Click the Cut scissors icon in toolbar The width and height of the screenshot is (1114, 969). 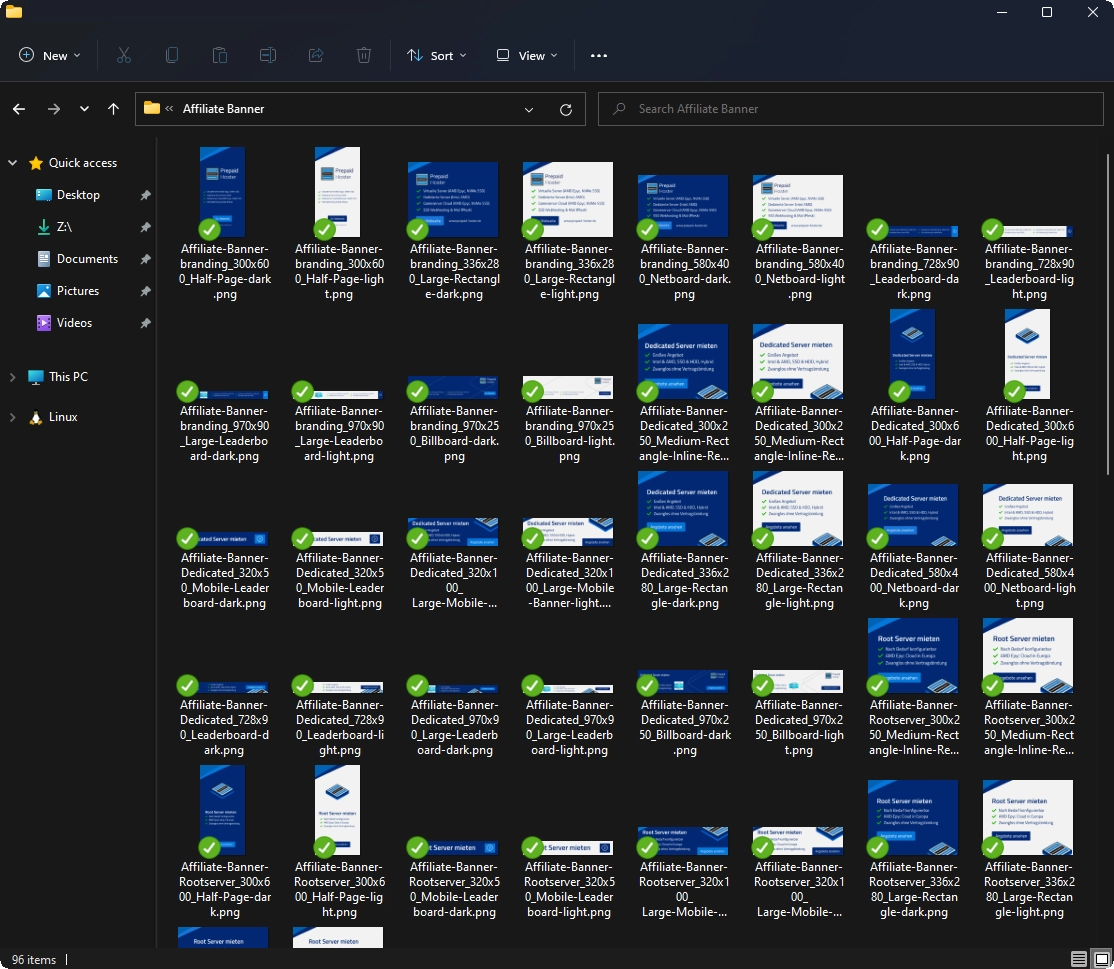(124, 56)
